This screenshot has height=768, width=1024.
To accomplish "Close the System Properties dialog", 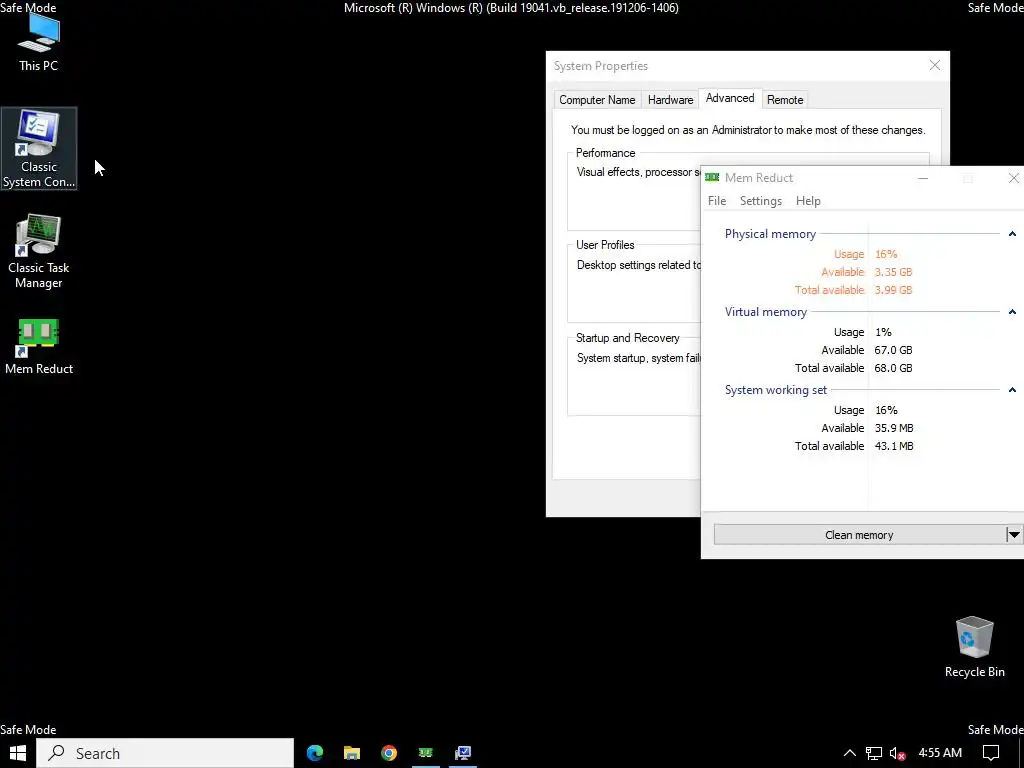I will (935, 65).
